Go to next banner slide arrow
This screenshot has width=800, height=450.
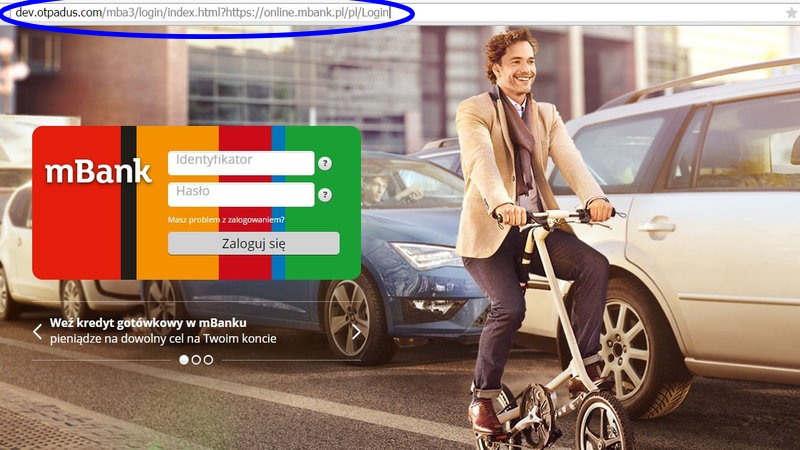(x=356, y=332)
